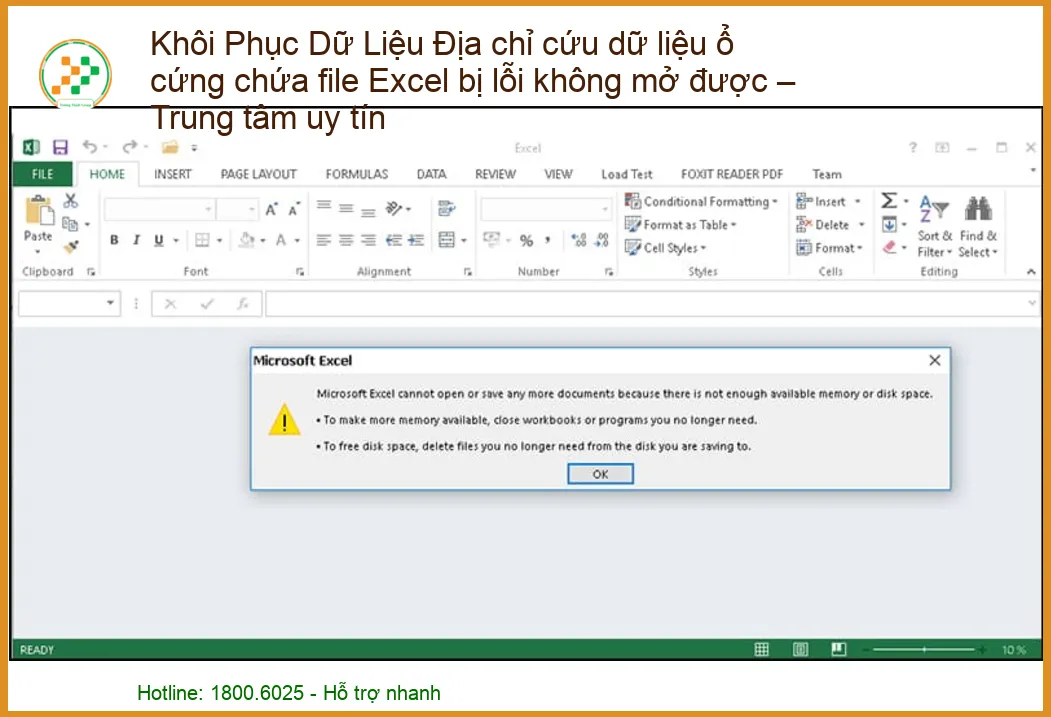Click the Orientation text angle icon
This screenshot has height=717, width=1051.
[x=394, y=209]
